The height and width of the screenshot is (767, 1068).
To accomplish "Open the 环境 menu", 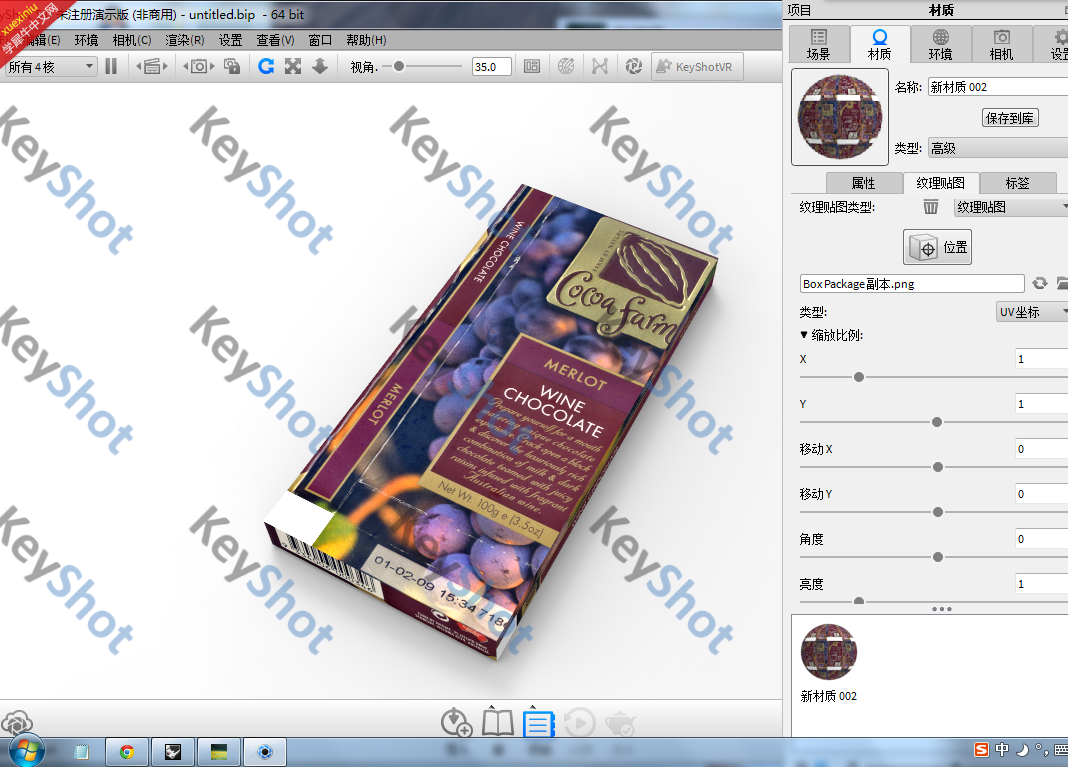I will point(87,40).
